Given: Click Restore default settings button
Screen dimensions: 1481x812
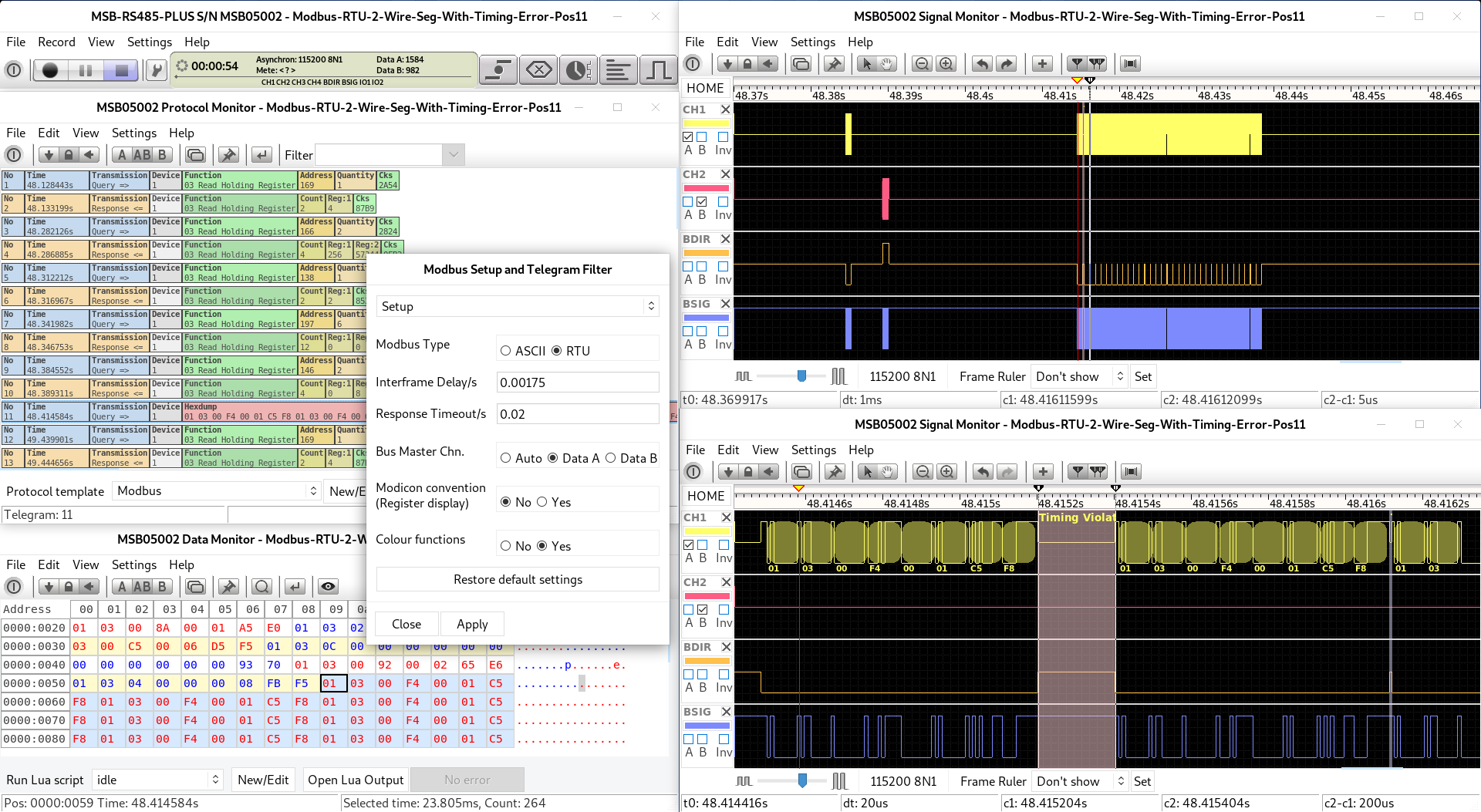Looking at the screenshot, I should [x=518, y=580].
